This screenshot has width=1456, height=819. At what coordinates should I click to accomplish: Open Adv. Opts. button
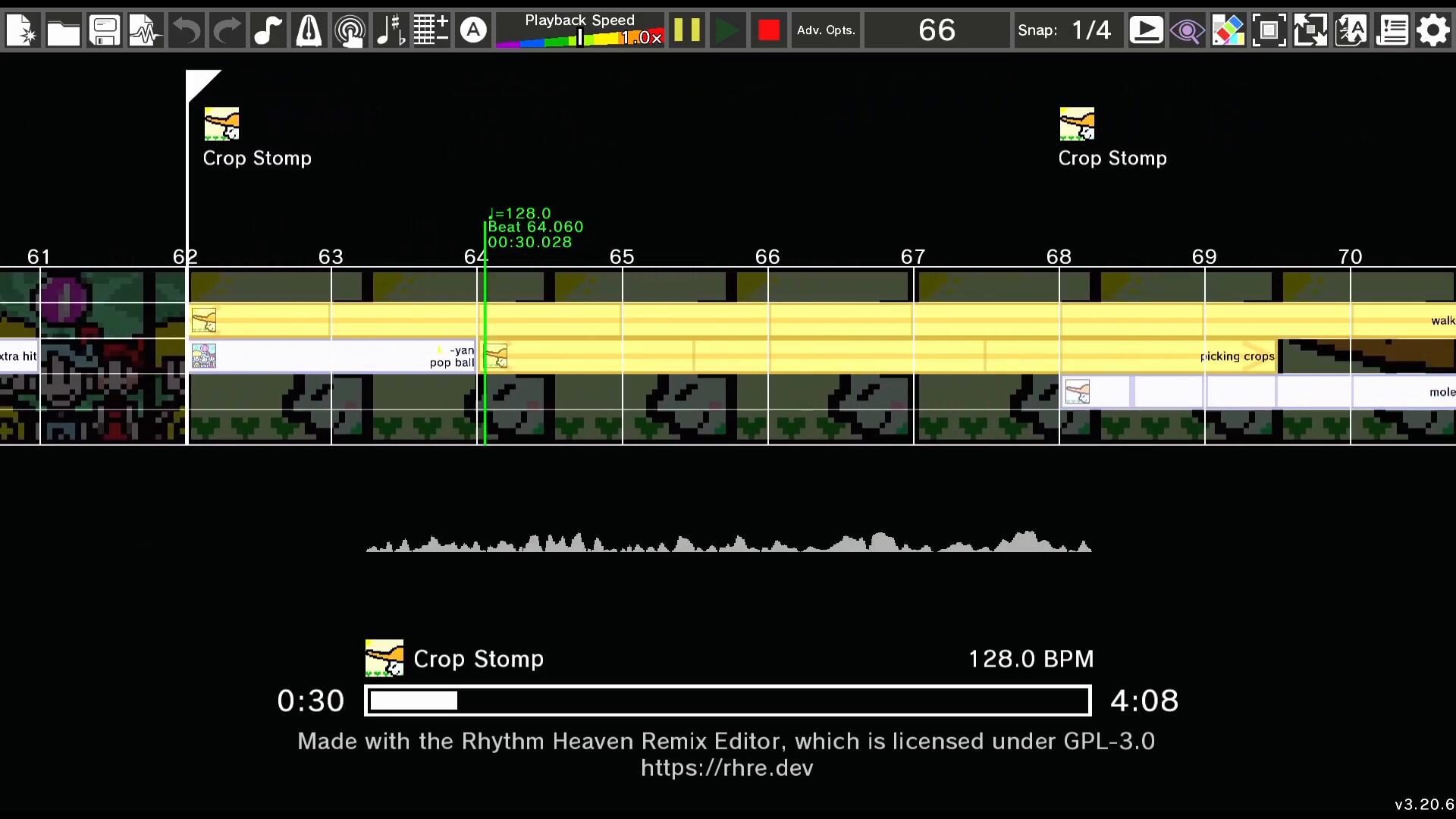coord(826,31)
